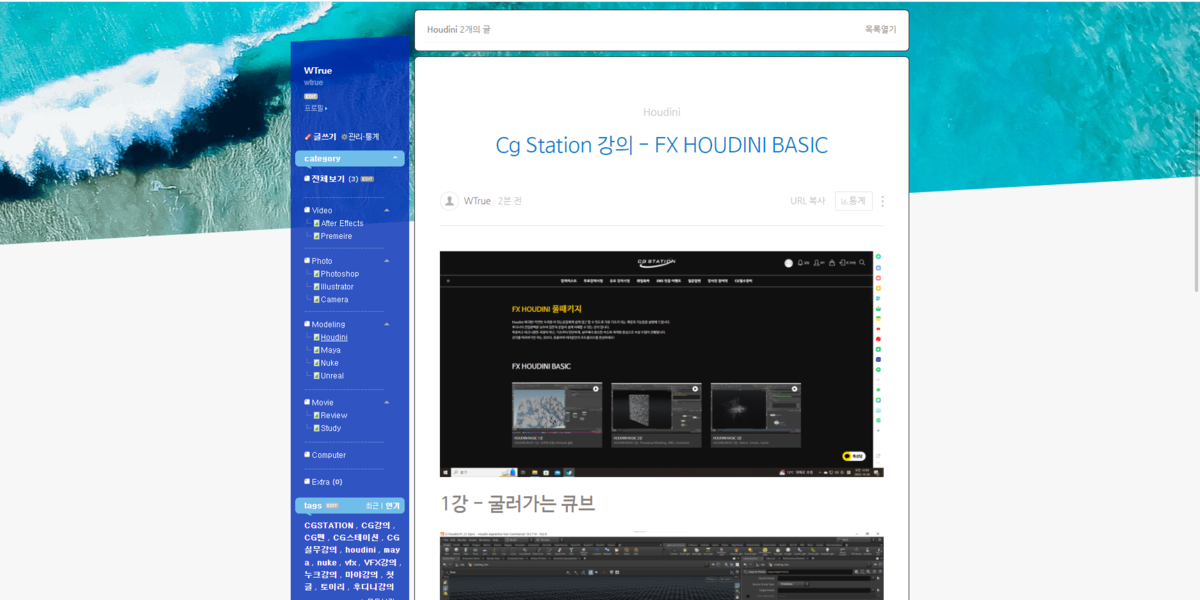This screenshot has width=1200, height=600.
Task: Open post statistics with the 통계 button
Action: [x=854, y=201]
